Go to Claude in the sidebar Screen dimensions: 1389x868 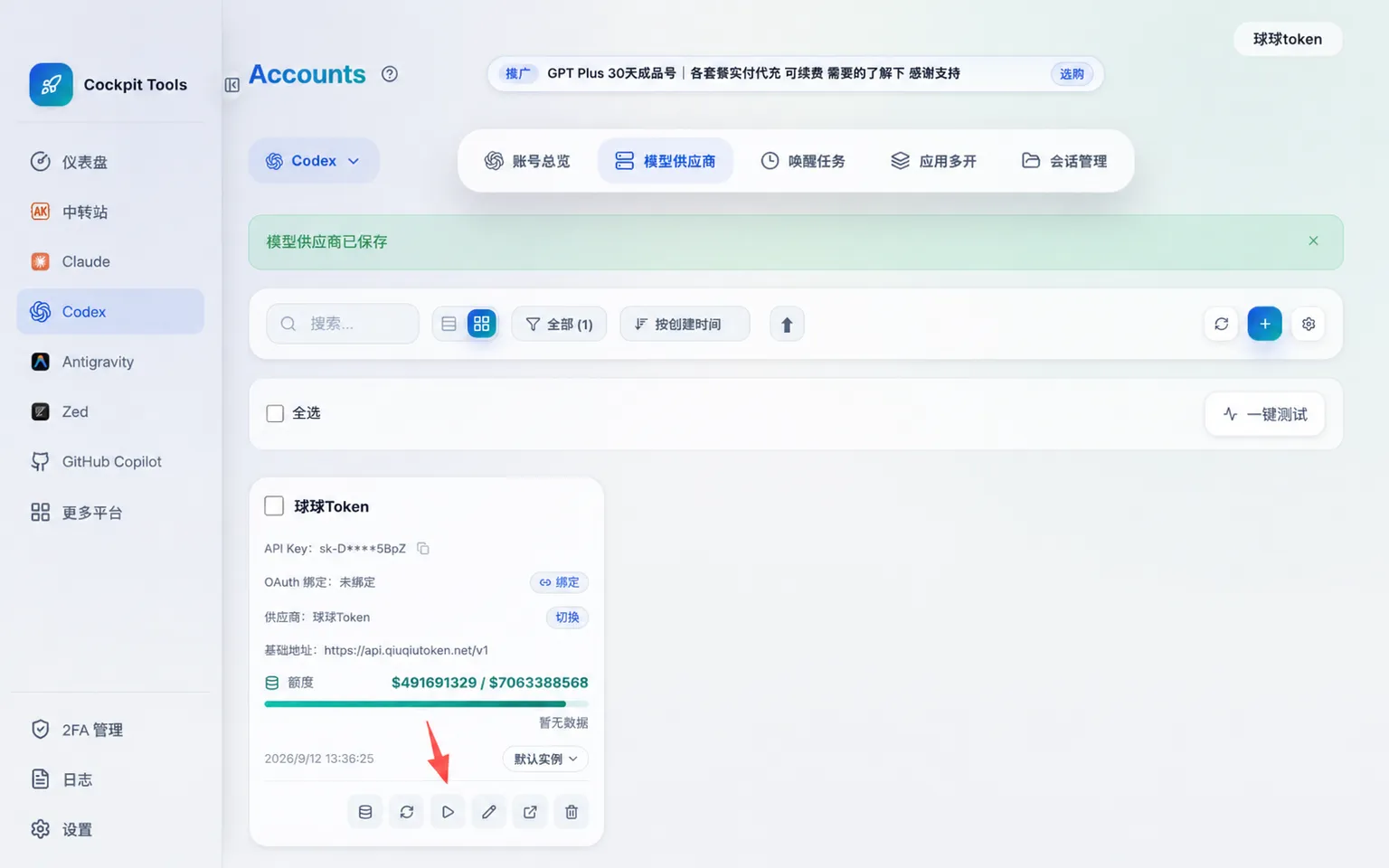click(x=110, y=261)
